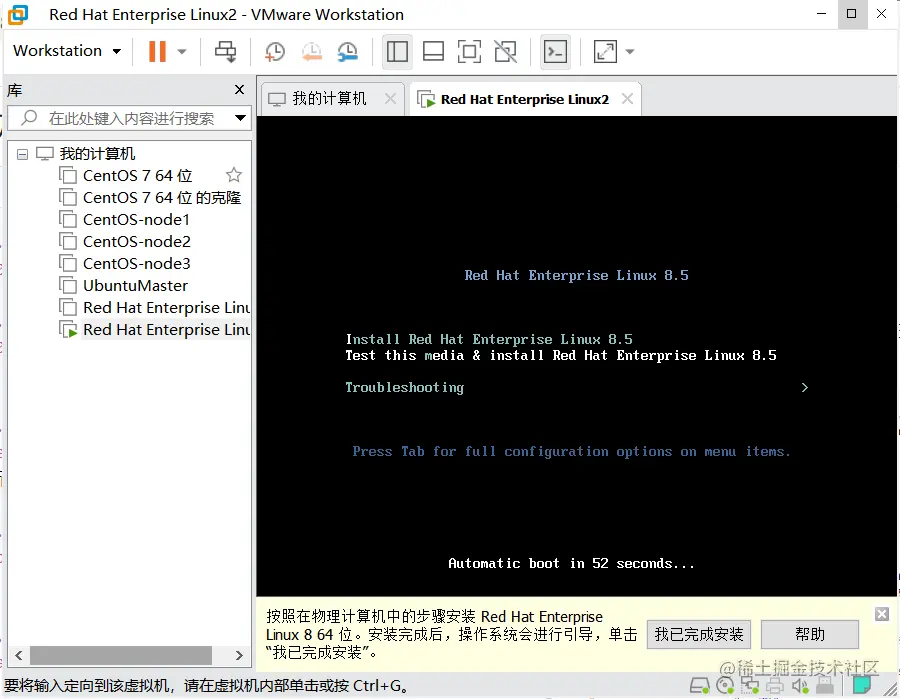Select CentOS-node3 in library
This screenshot has height=699, width=900.
[137, 263]
